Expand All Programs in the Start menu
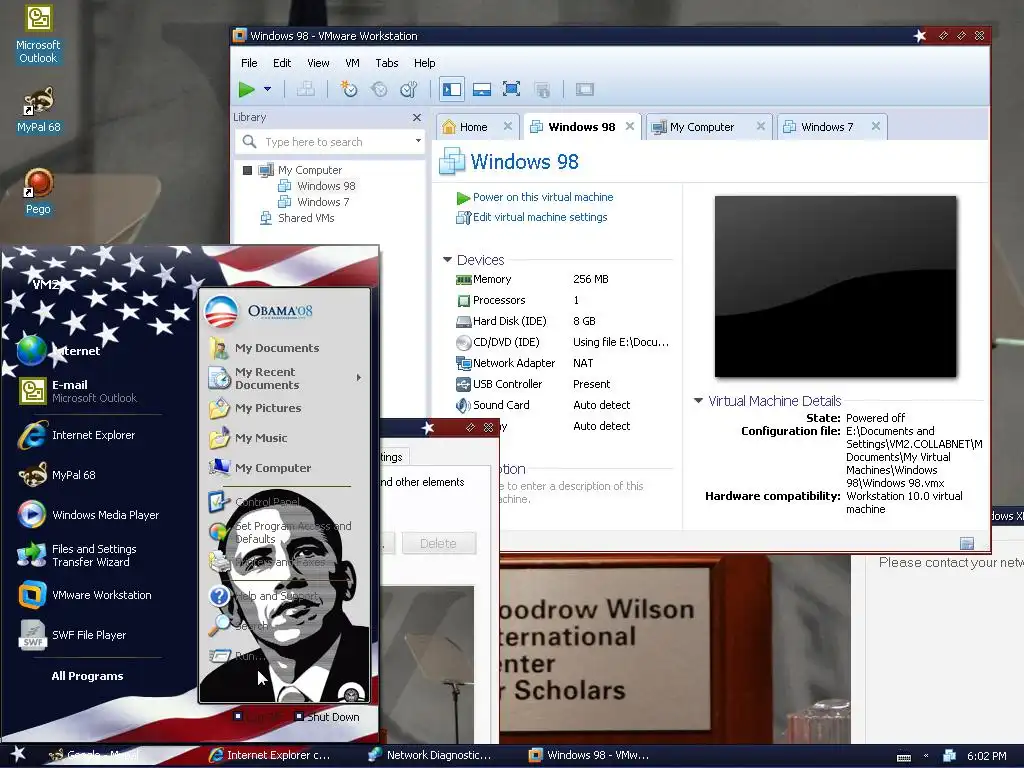This screenshot has width=1024, height=768. point(88,676)
